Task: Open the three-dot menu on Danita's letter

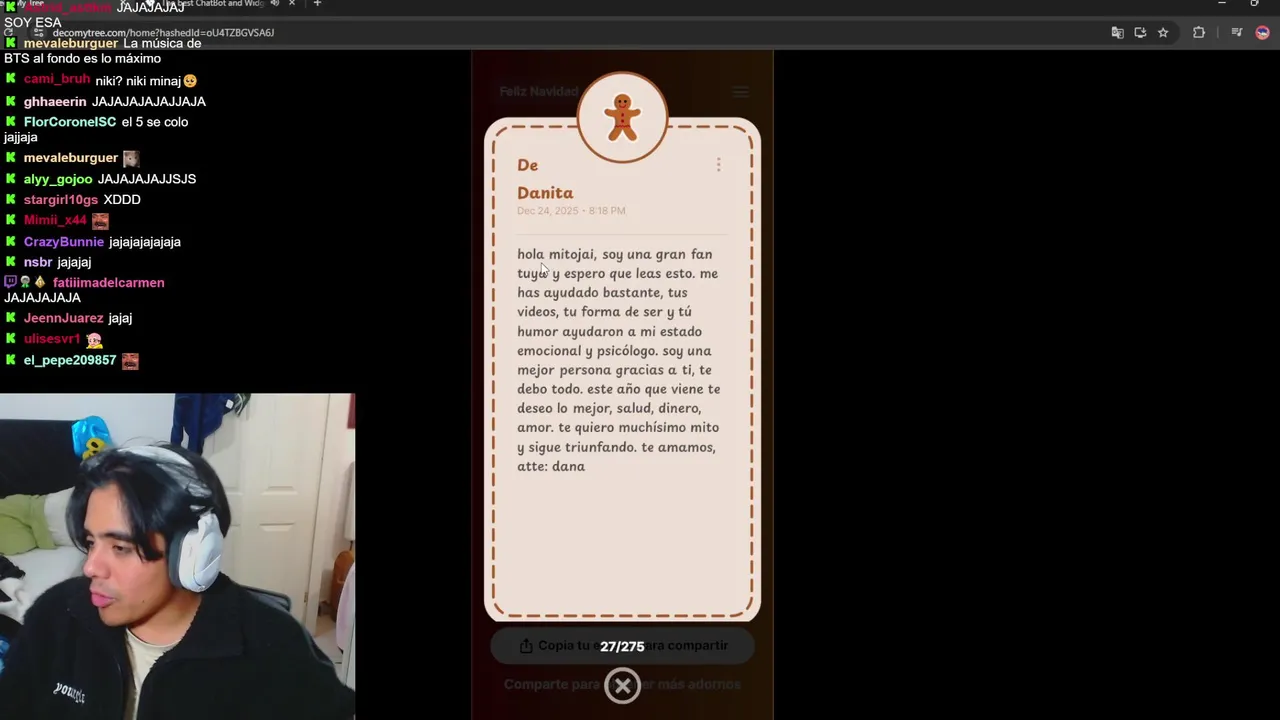Action: (x=718, y=165)
